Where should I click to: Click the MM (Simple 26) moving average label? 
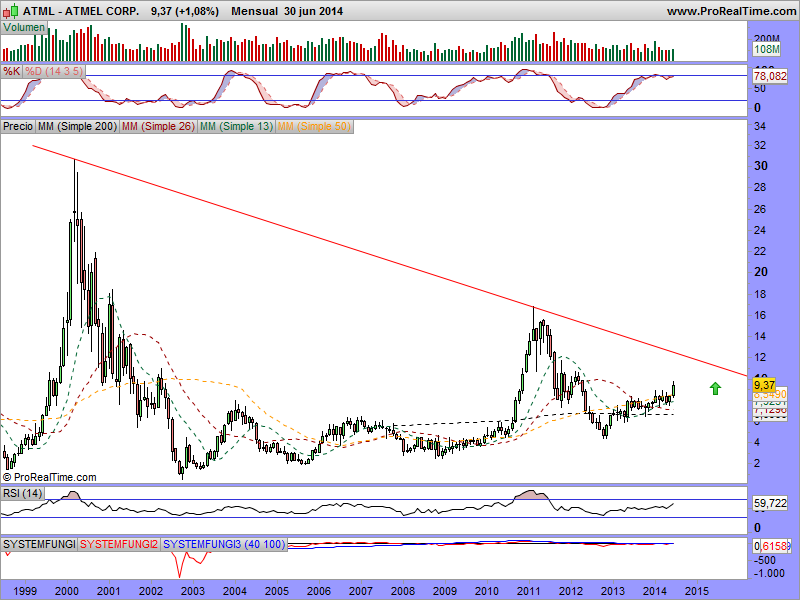click(158, 126)
